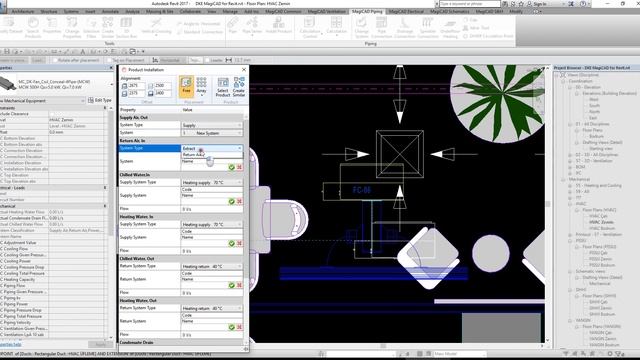The width and height of the screenshot is (640, 360).
Task: Switch to MagiCAD Ventilation ribbon tab
Action: [x=327, y=11]
